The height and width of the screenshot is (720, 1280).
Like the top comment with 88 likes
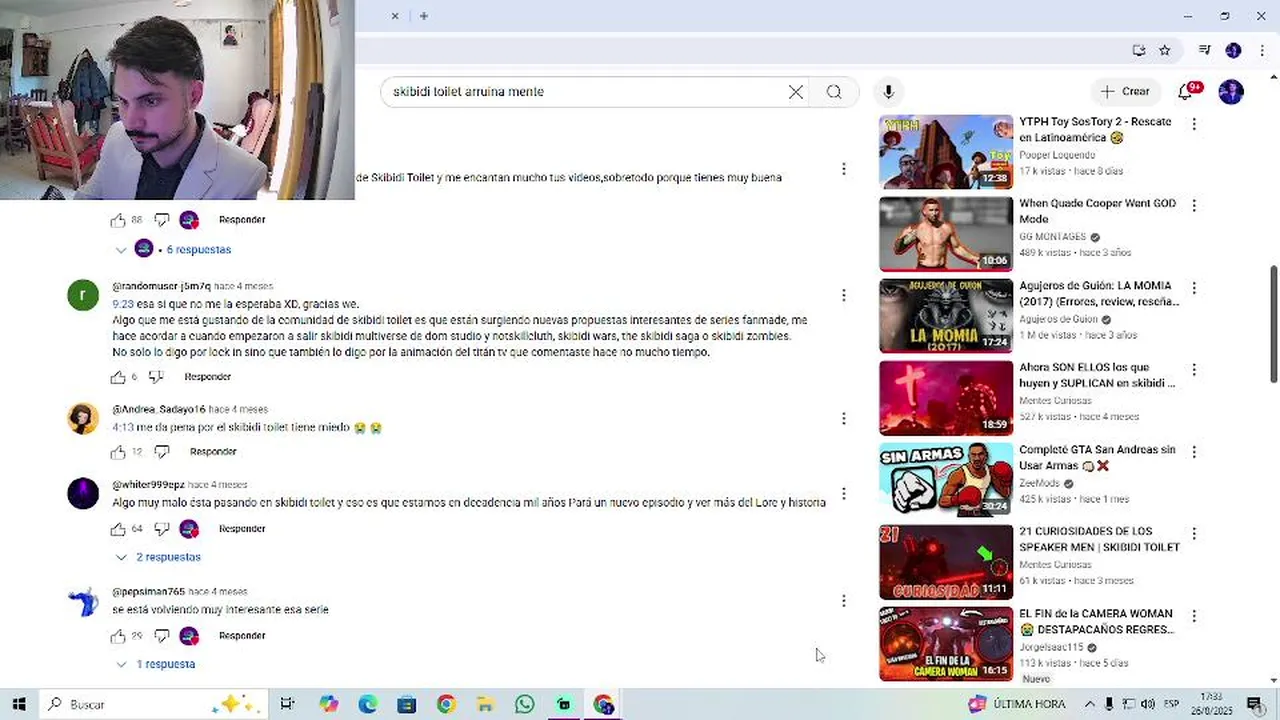coord(118,220)
